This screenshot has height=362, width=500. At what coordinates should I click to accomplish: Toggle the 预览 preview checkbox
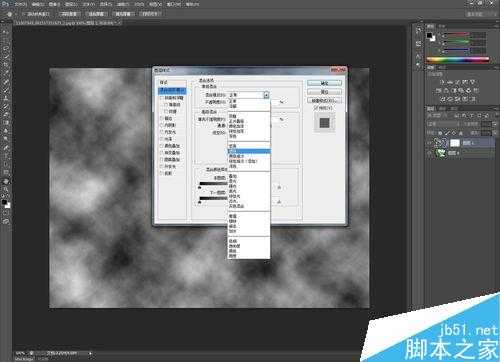click(316, 108)
